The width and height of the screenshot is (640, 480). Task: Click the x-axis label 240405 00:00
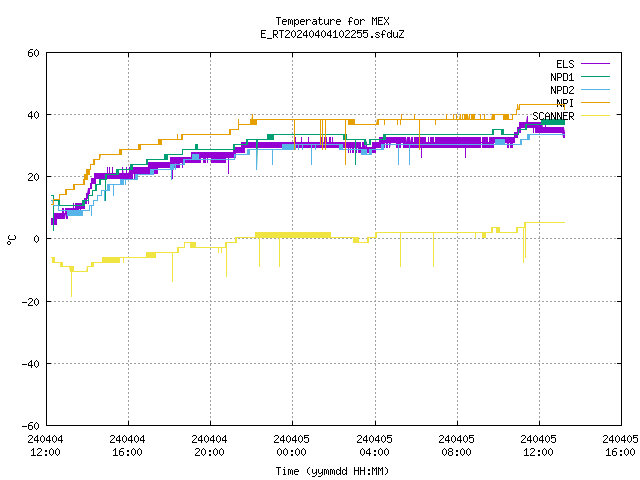[291, 446]
